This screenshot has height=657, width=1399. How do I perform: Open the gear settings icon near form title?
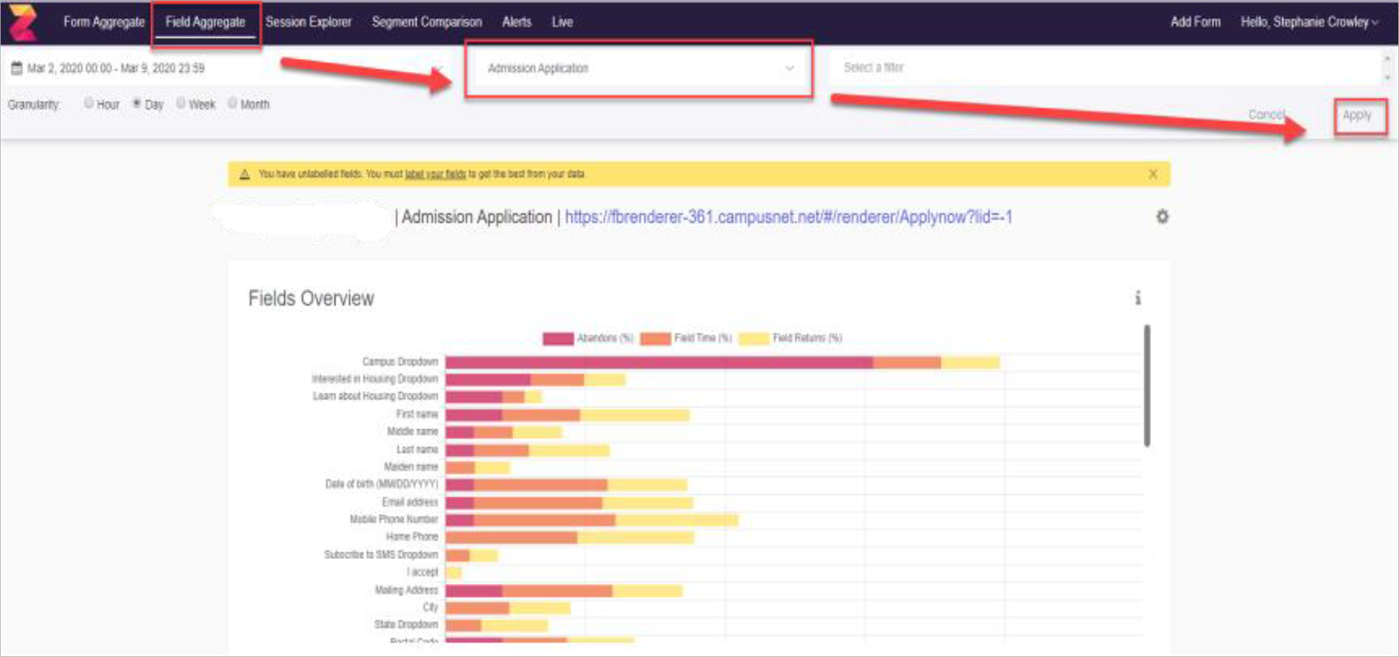click(x=1162, y=217)
